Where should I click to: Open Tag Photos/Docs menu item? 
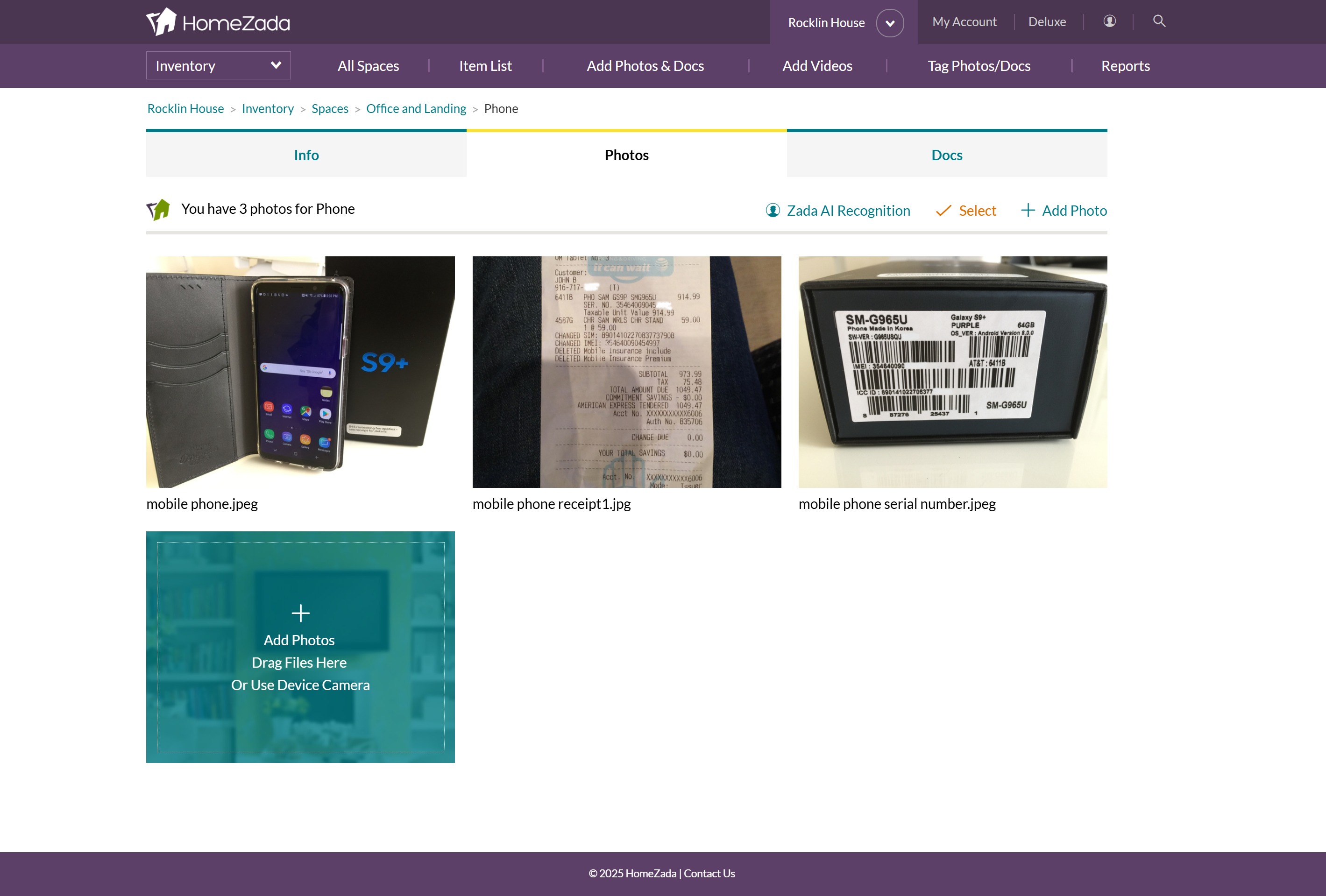point(979,65)
